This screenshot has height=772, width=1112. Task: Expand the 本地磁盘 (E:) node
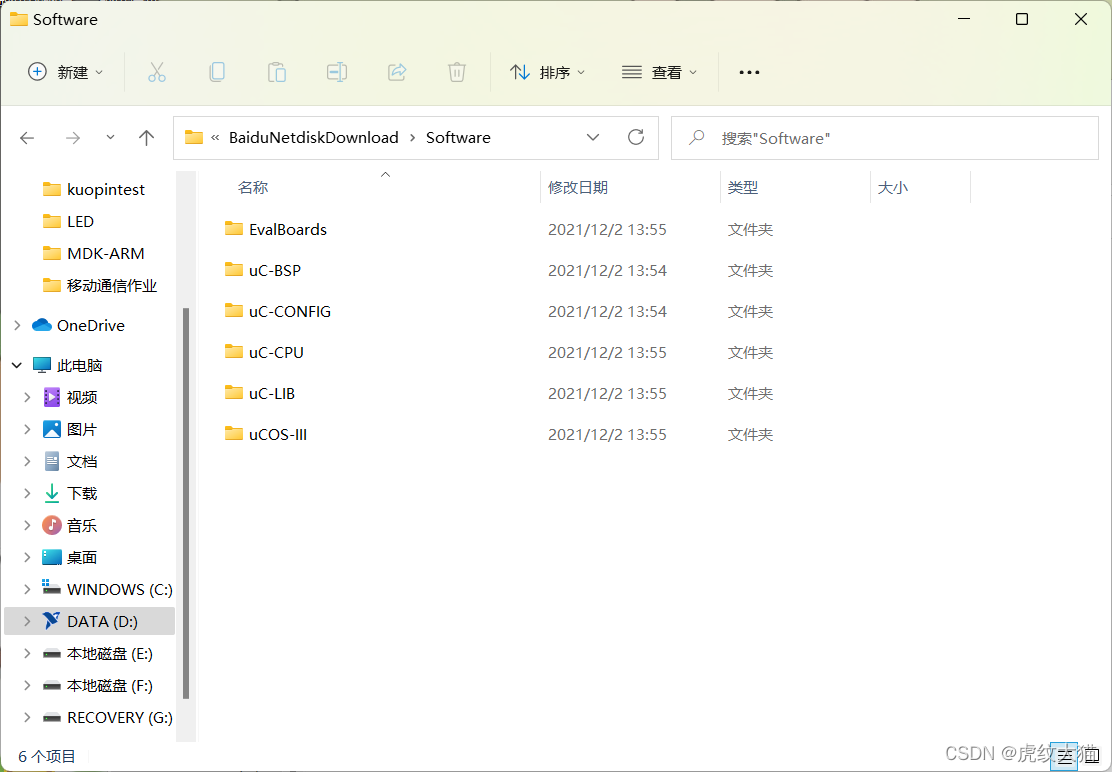27,654
